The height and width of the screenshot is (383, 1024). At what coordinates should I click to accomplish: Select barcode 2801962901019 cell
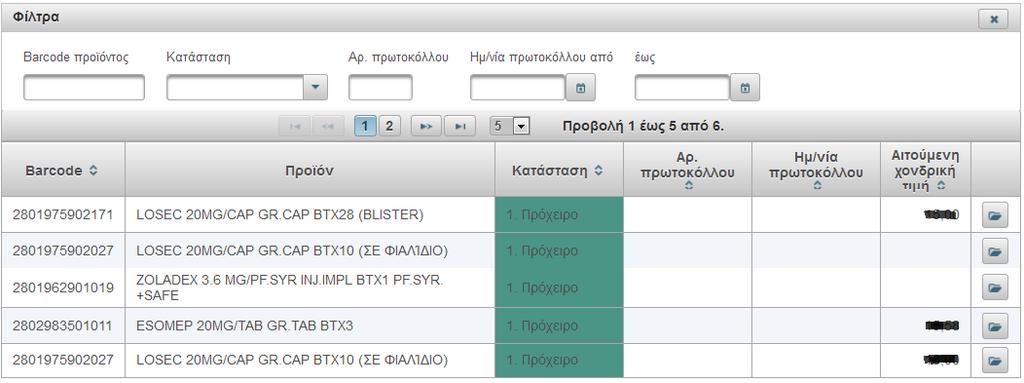pos(63,288)
